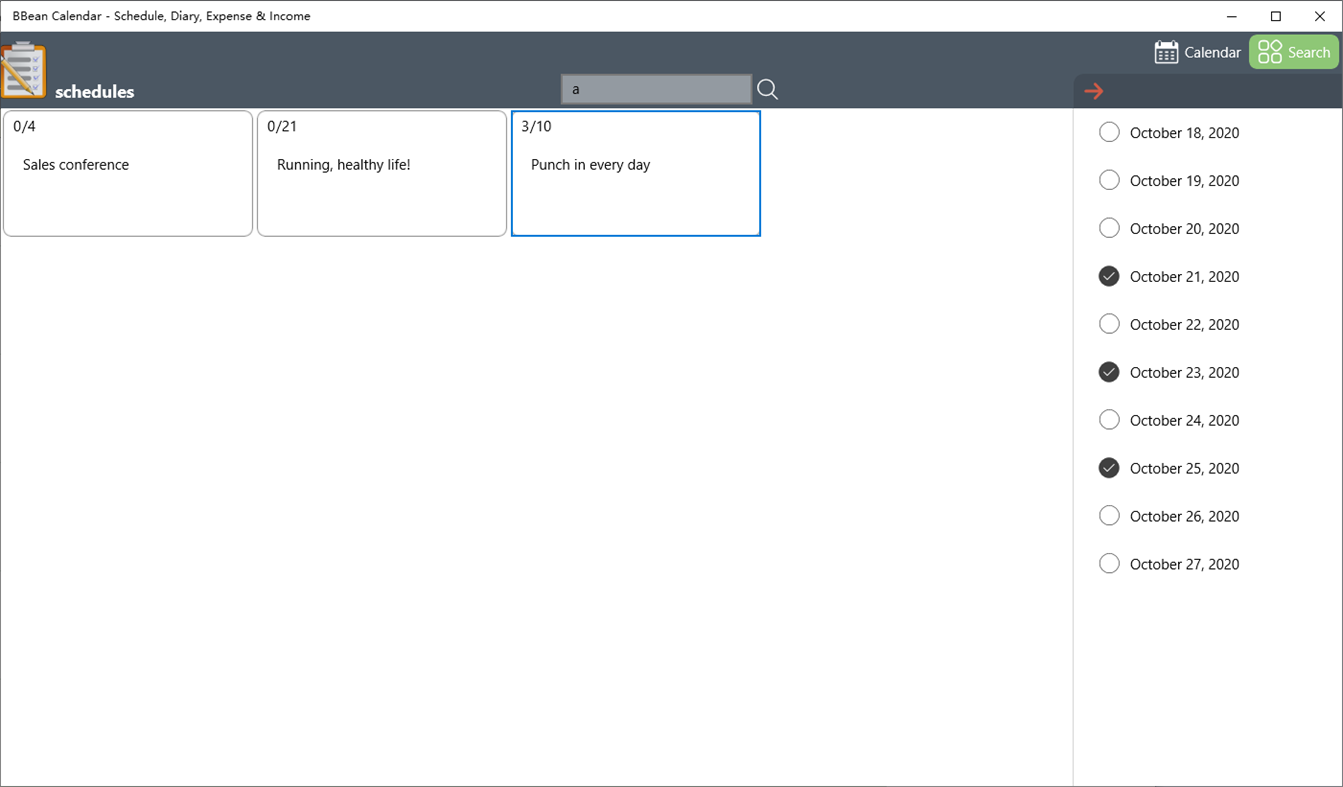Click inside the search input field
Viewport: 1343px width, 787px height.
(x=655, y=89)
